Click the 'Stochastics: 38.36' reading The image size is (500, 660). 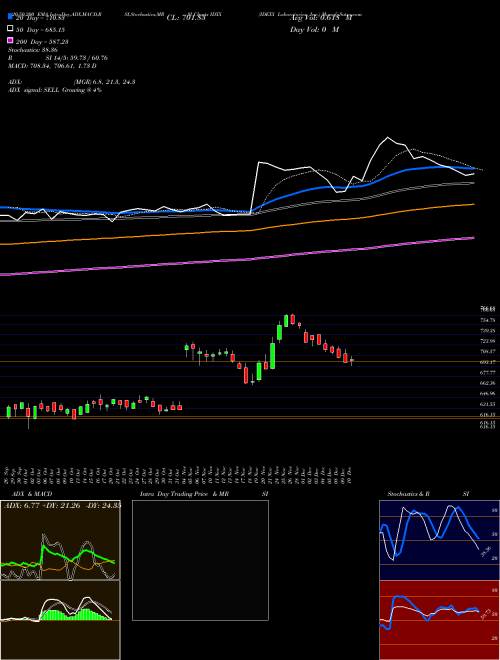(x=33, y=50)
